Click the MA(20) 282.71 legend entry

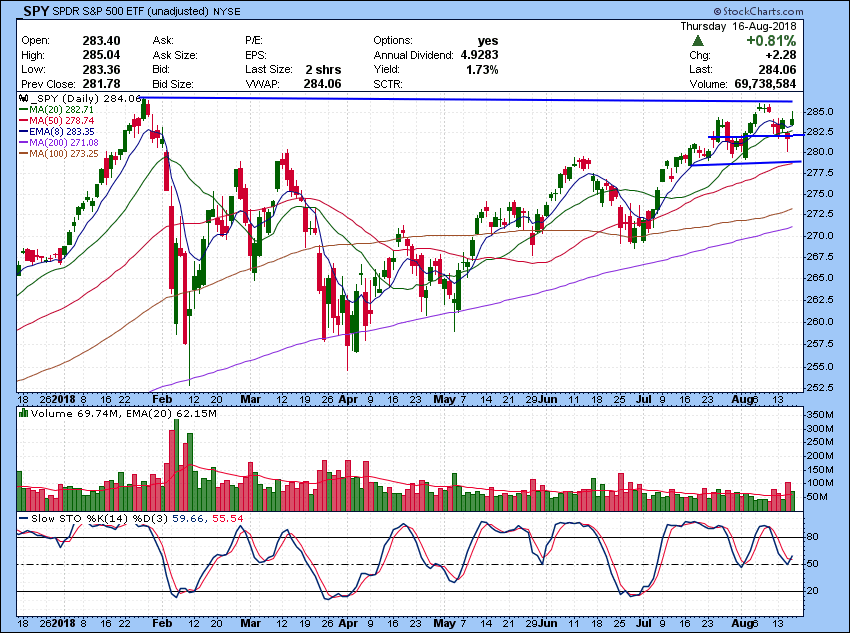(61, 109)
